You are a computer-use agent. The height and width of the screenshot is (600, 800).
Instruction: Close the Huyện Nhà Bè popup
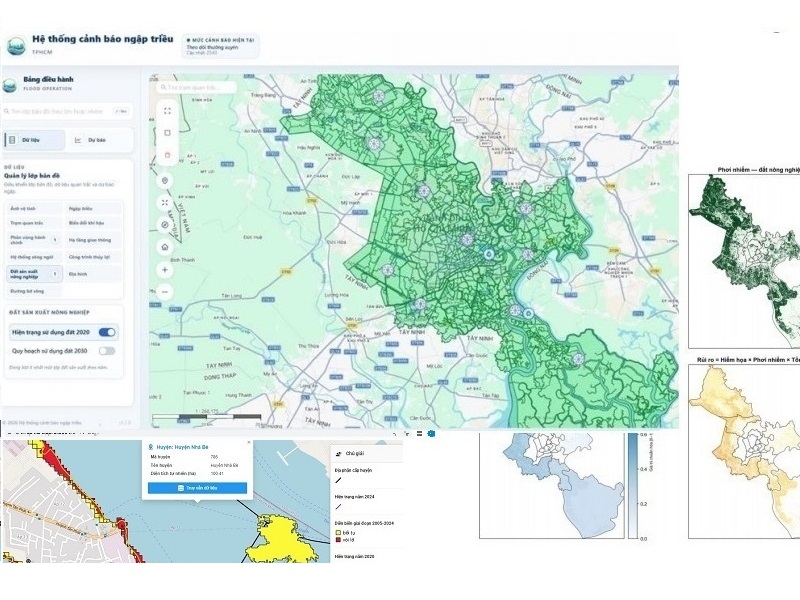click(249, 442)
